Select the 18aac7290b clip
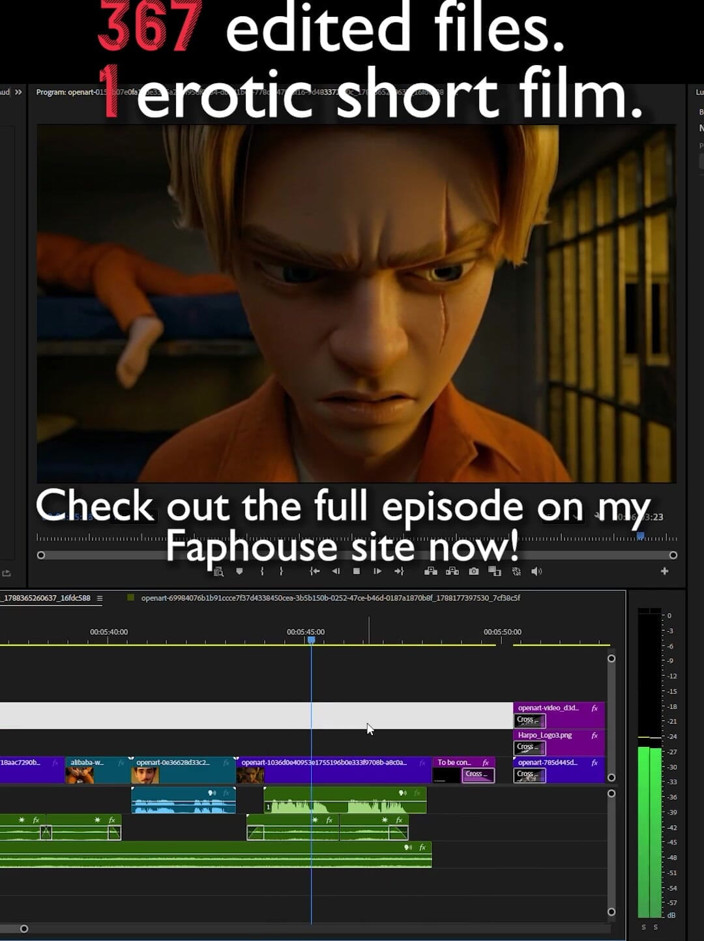This screenshot has height=941, width=704. tap(32, 769)
